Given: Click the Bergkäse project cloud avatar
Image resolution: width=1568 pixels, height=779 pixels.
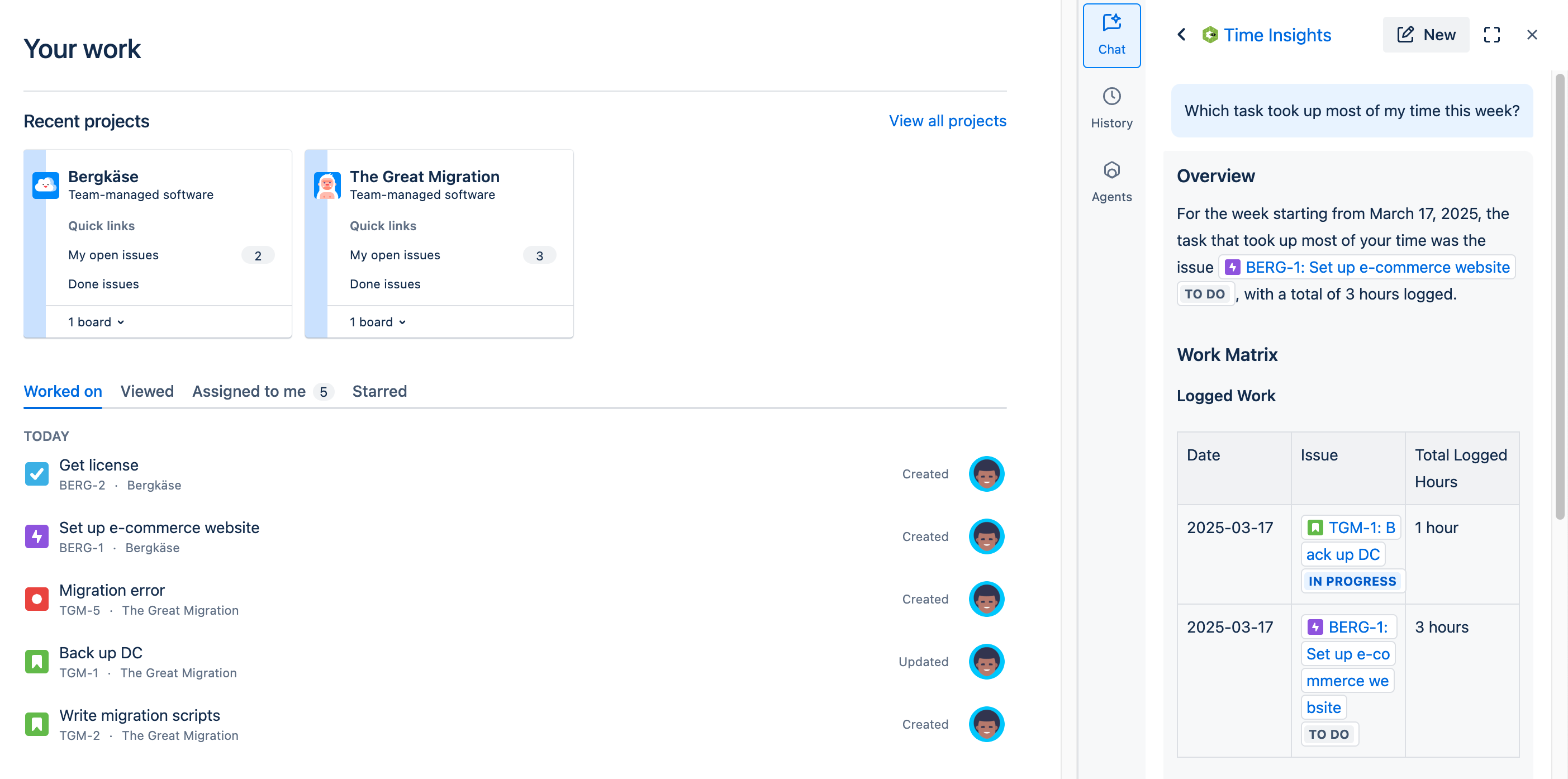Looking at the screenshot, I should (x=46, y=185).
